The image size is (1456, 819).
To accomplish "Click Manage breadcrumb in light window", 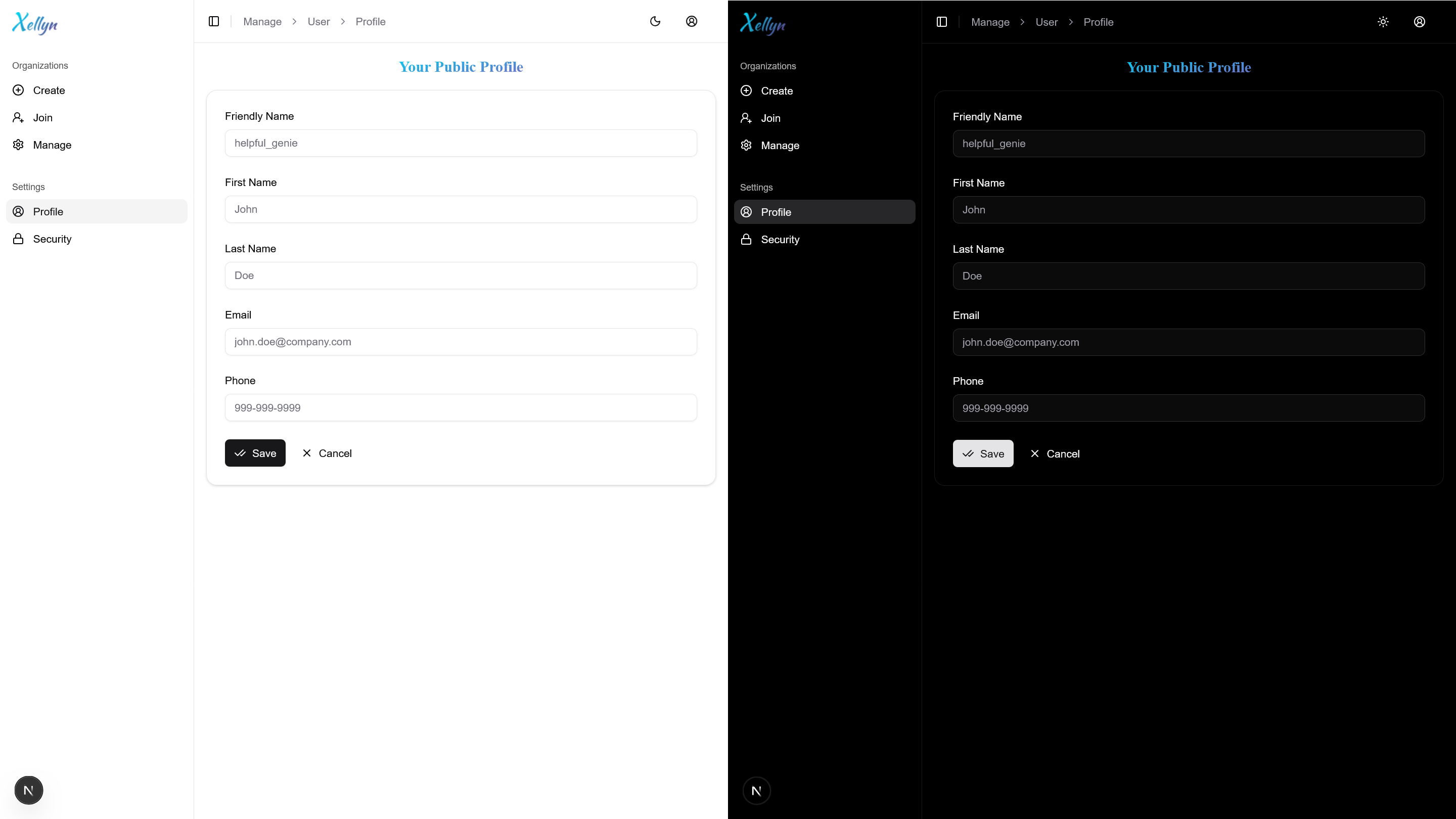I will click(262, 21).
